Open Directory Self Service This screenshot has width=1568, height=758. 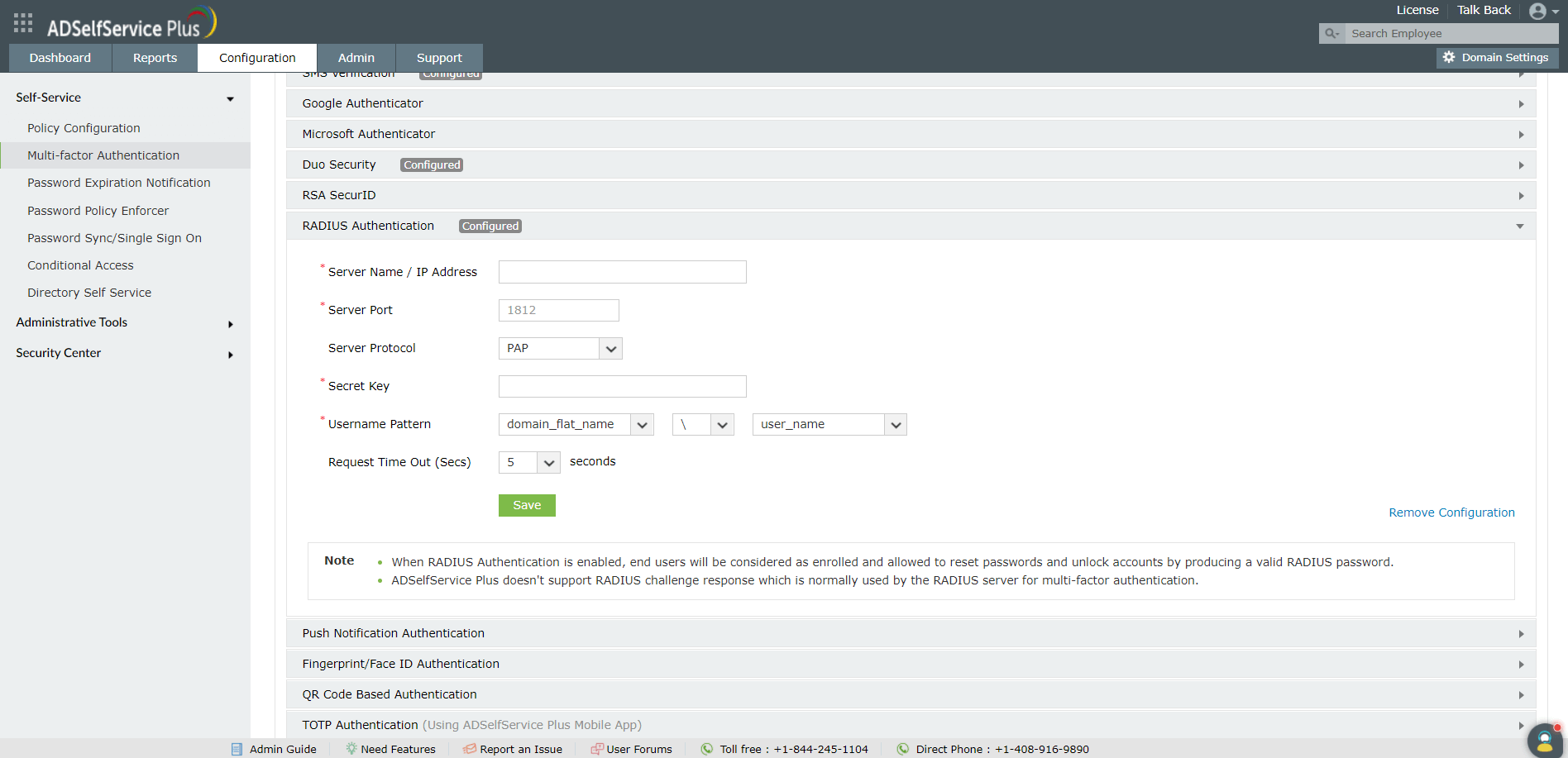[x=89, y=293]
